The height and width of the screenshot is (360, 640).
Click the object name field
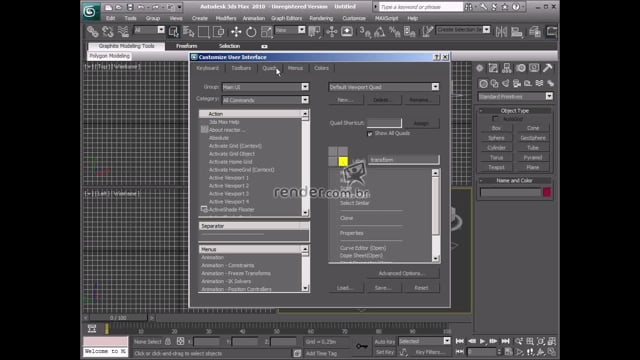511,193
